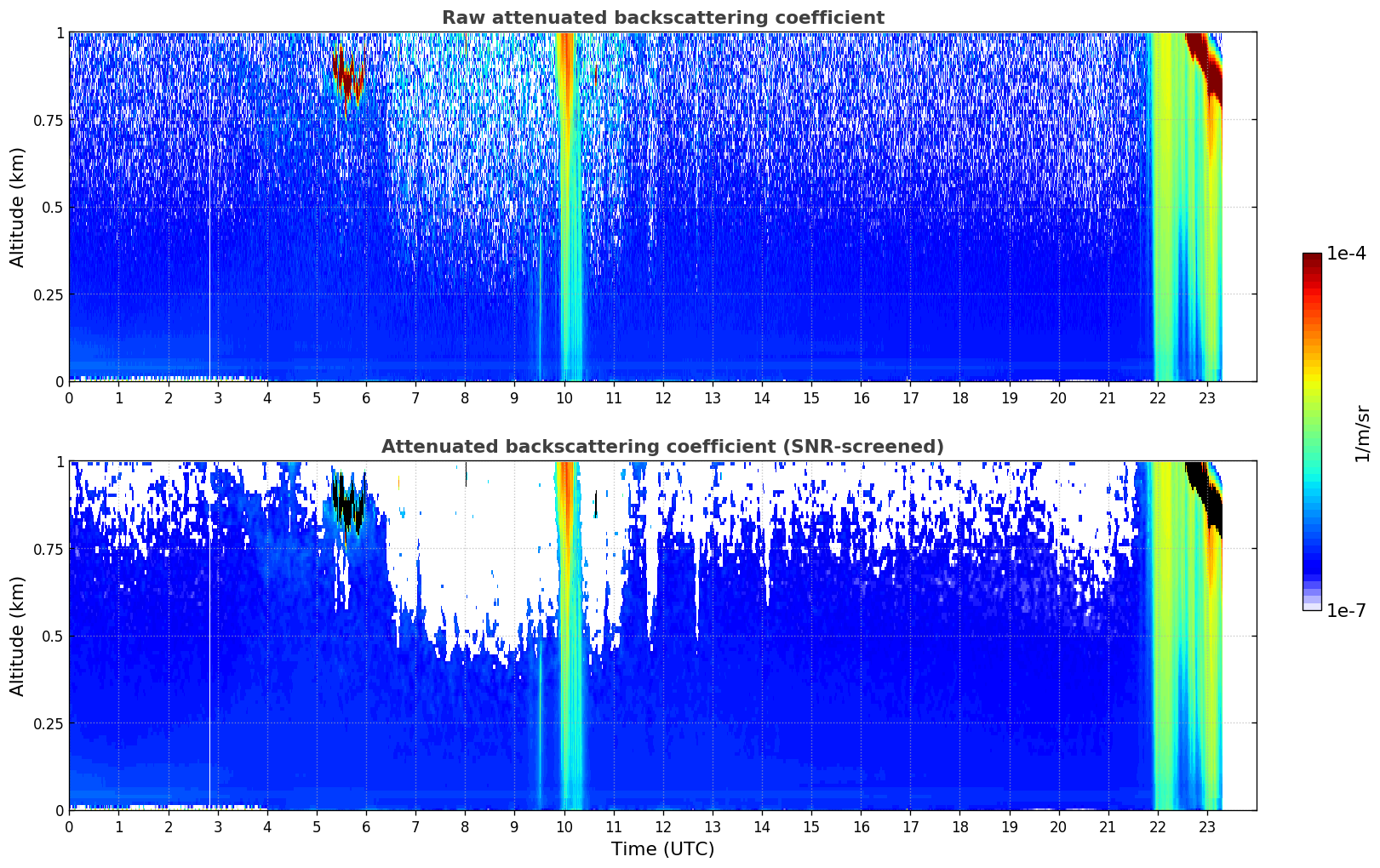This screenshot has height=868, width=1380.
Task: Click x-axis tick '0' under the raw plot
Action: pos(69,397)
